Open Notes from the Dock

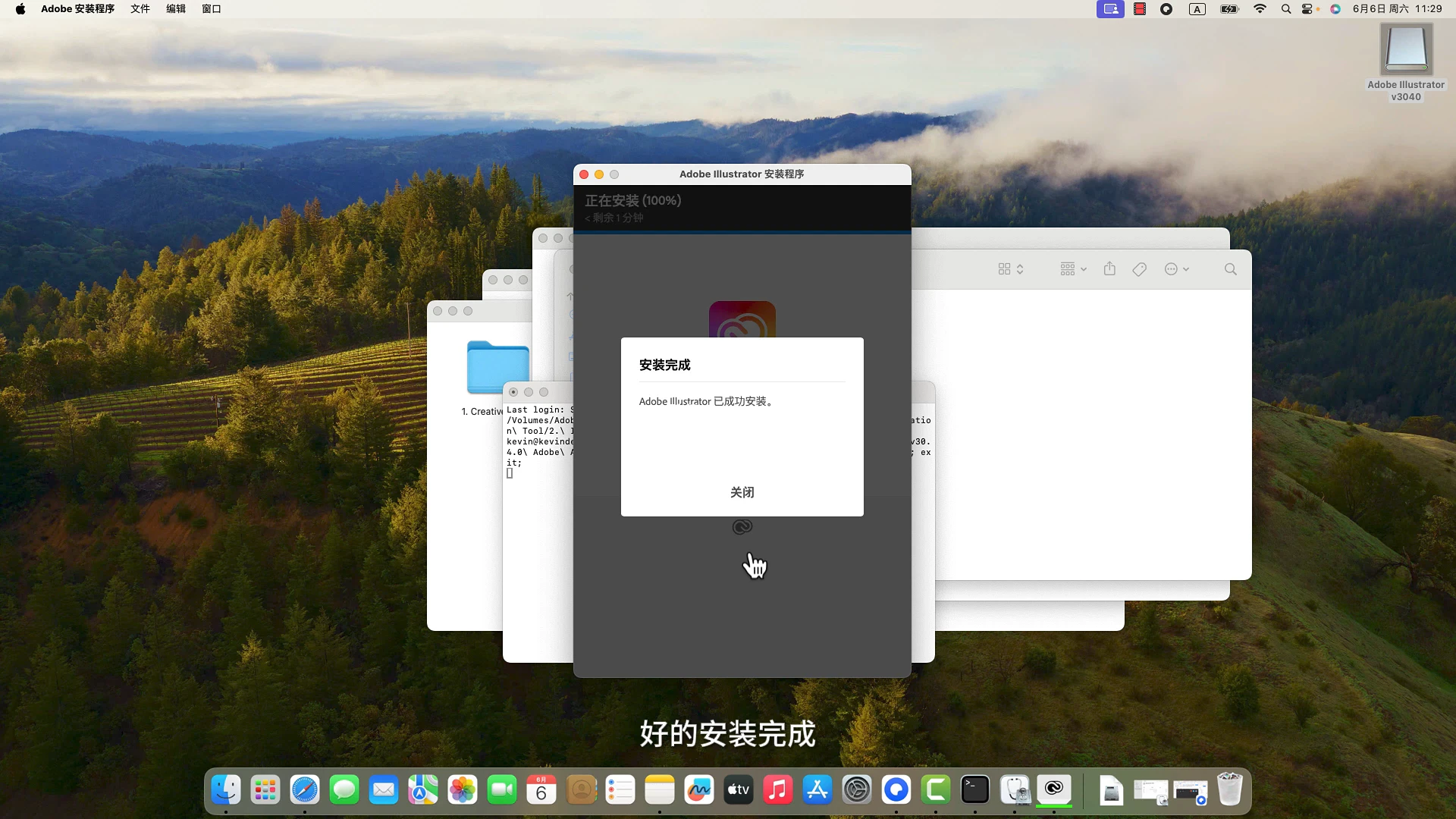660,790
